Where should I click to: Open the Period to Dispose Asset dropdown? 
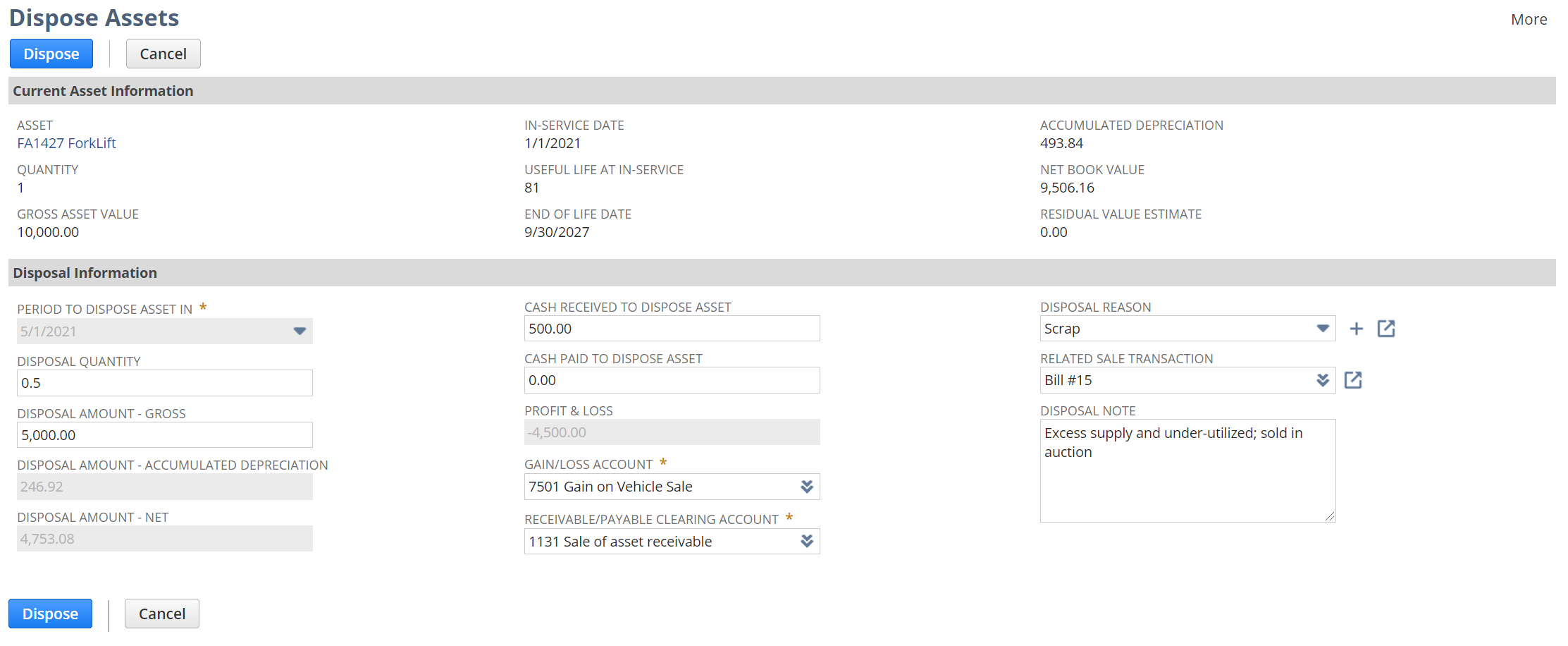pos(300,331)
